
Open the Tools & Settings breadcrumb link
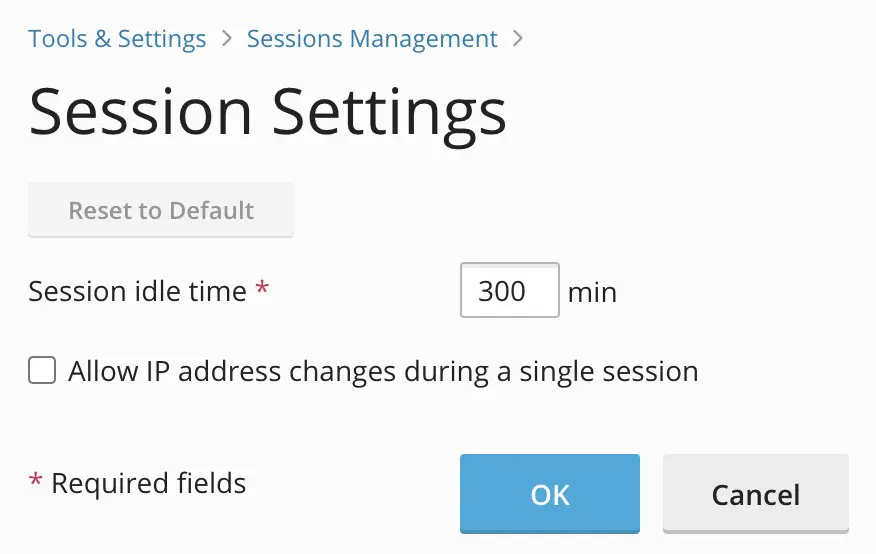click(x=117, y=39)
